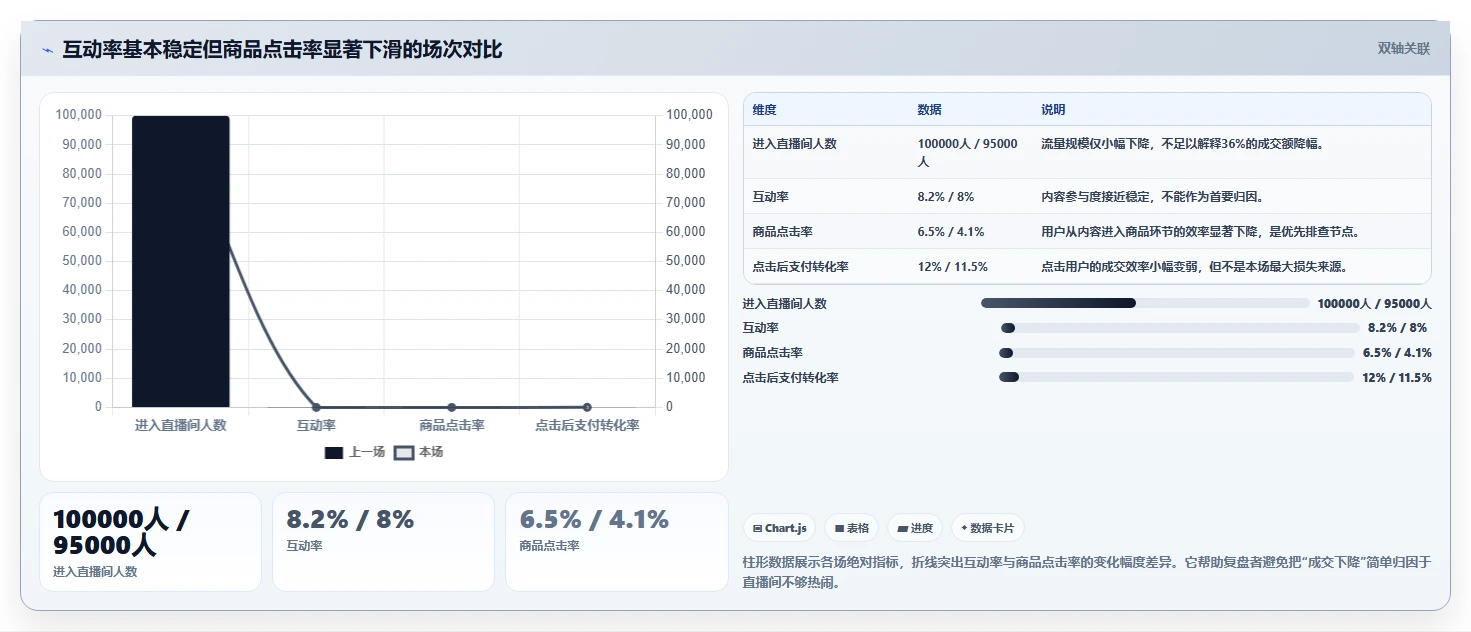
Task: Click the 表格 chip
Action: (x=852, y=528)
